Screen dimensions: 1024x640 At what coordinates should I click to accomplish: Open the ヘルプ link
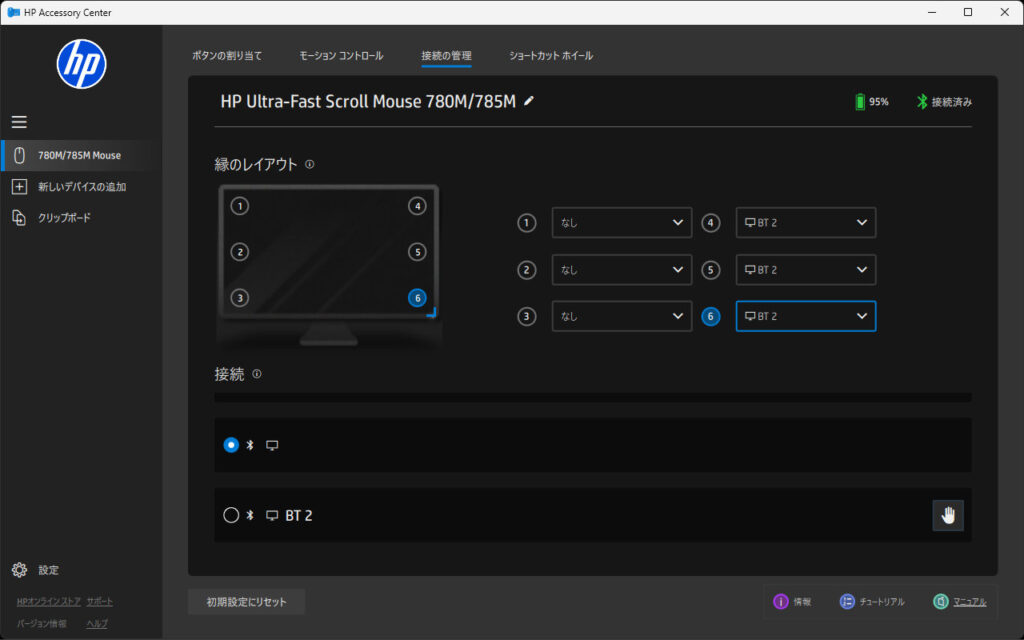[x=97, y=624]
